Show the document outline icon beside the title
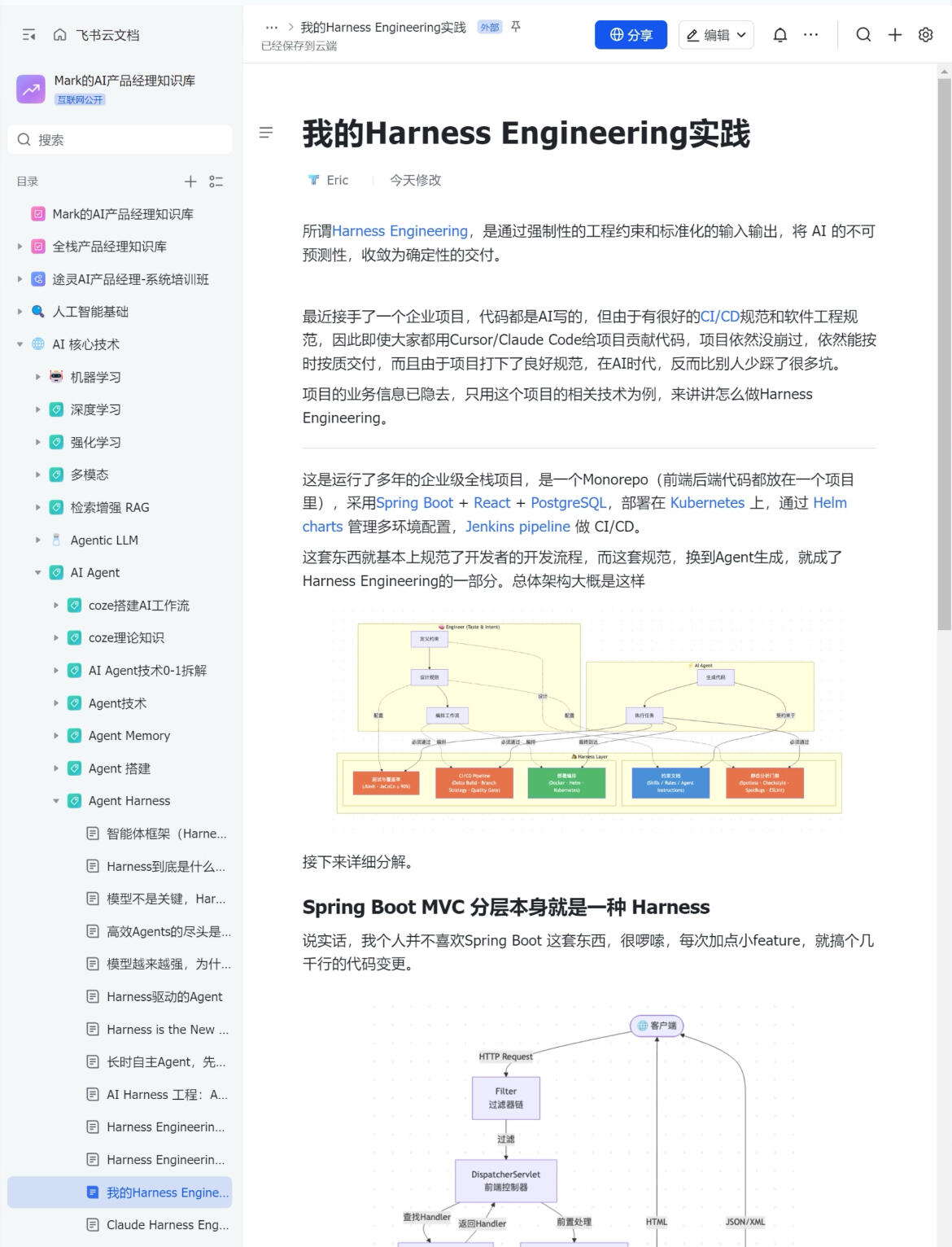The height and width of the screenshot is (1247, 952). click(265, 133)
